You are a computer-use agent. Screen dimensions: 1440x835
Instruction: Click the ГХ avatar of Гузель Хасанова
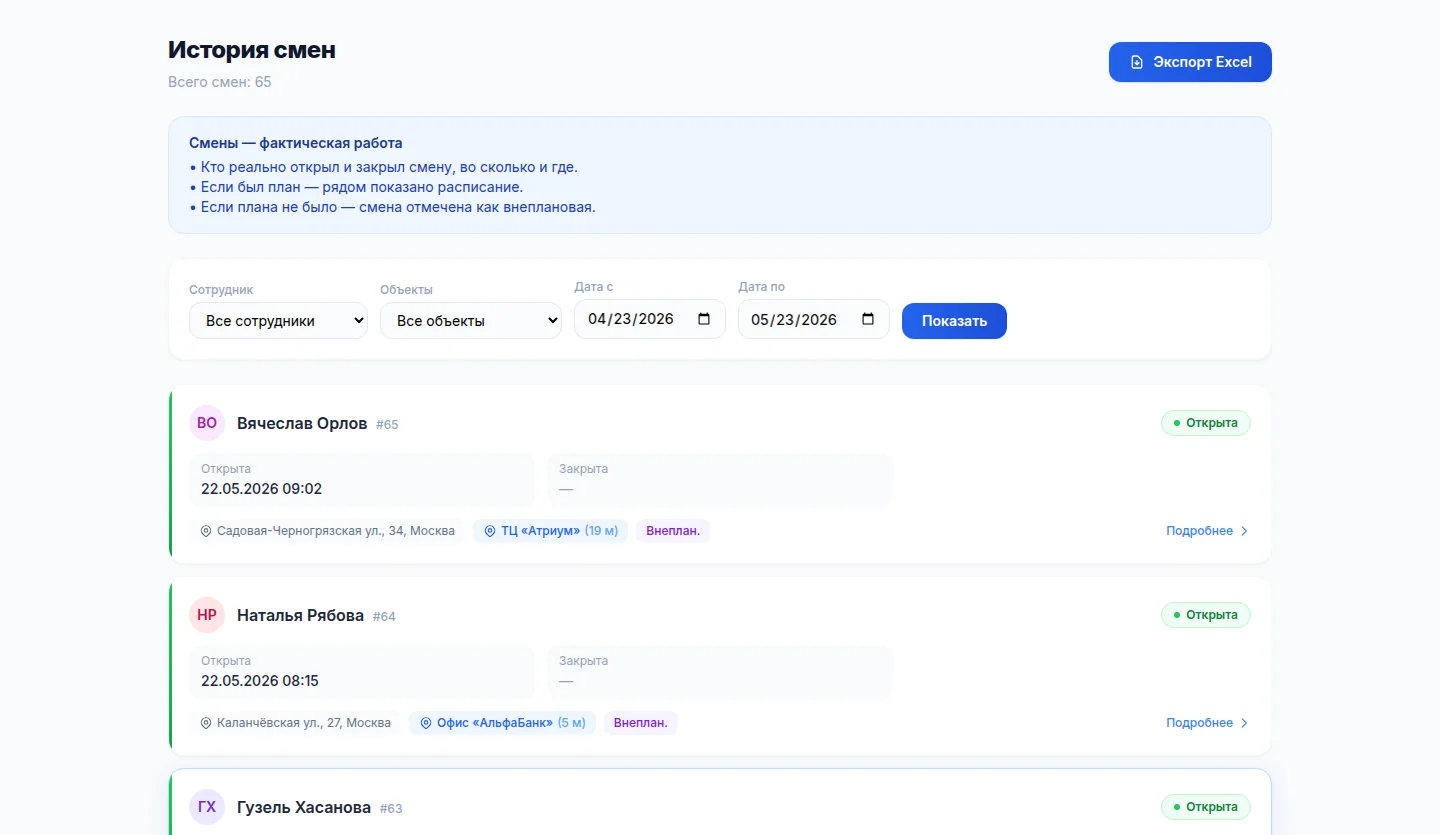click(207, 807)
